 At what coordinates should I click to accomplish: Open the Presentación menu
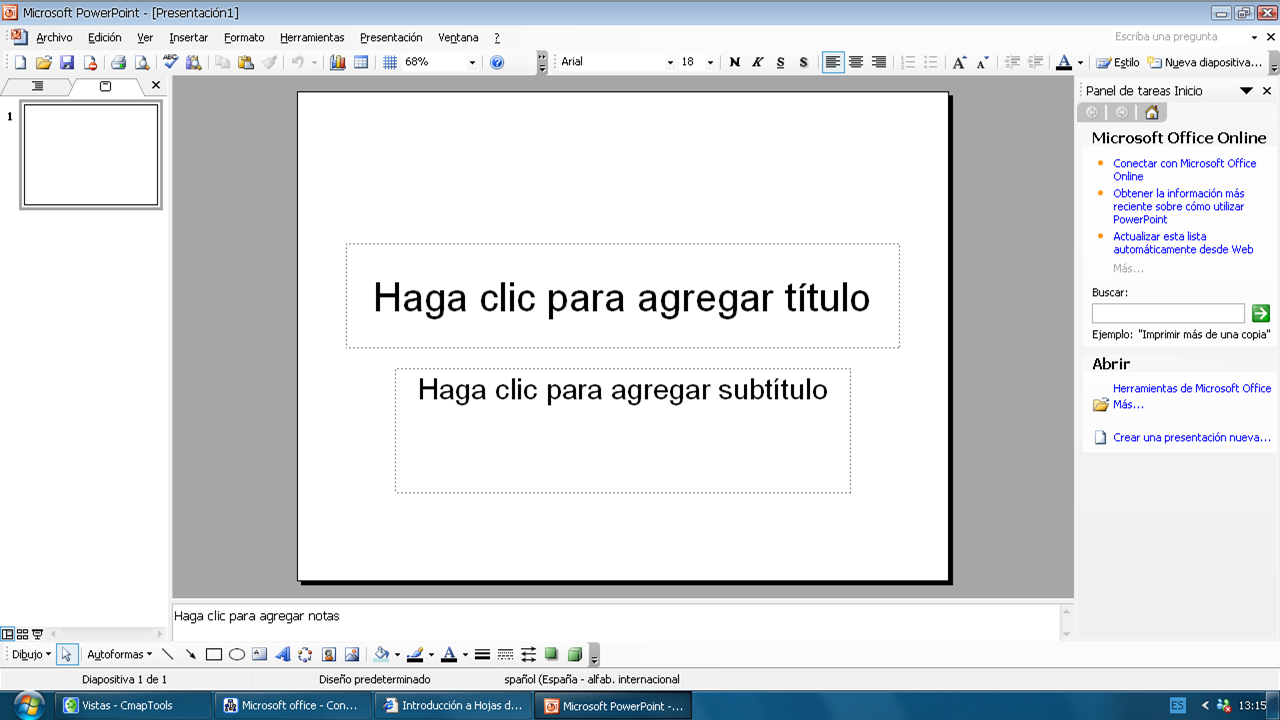[x=391, y=38]
